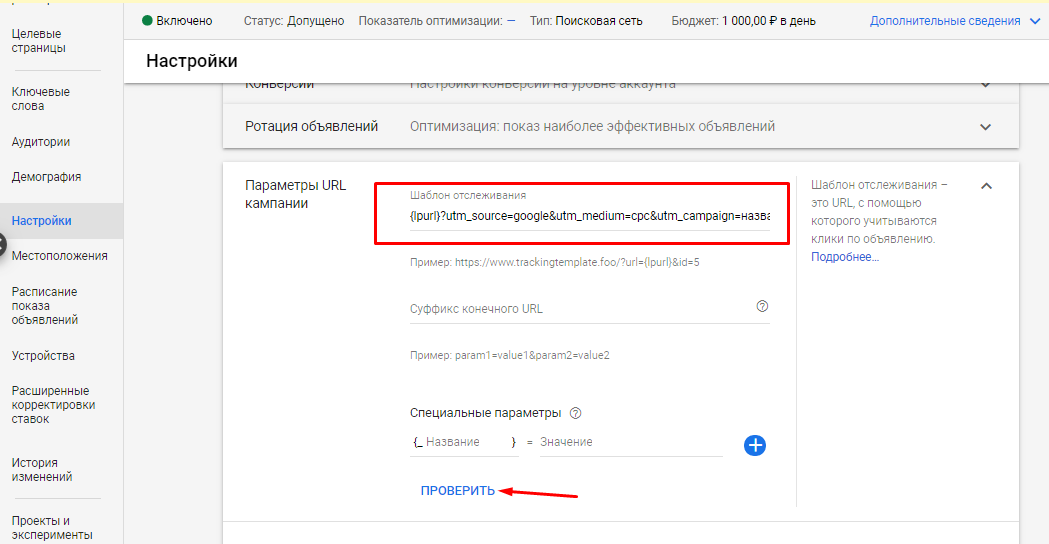
Task: Click help icon beside Специальные параметры
Action: click(575, 413)
